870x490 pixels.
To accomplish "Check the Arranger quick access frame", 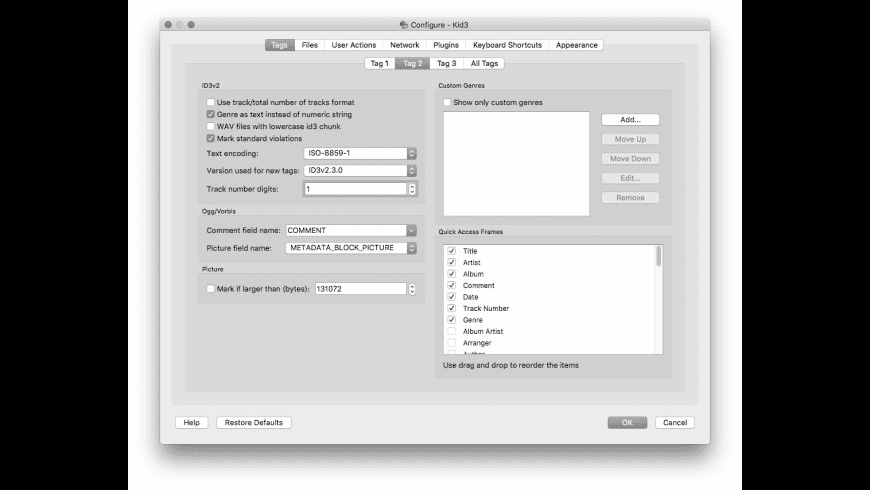I will (x=452, y=343).
